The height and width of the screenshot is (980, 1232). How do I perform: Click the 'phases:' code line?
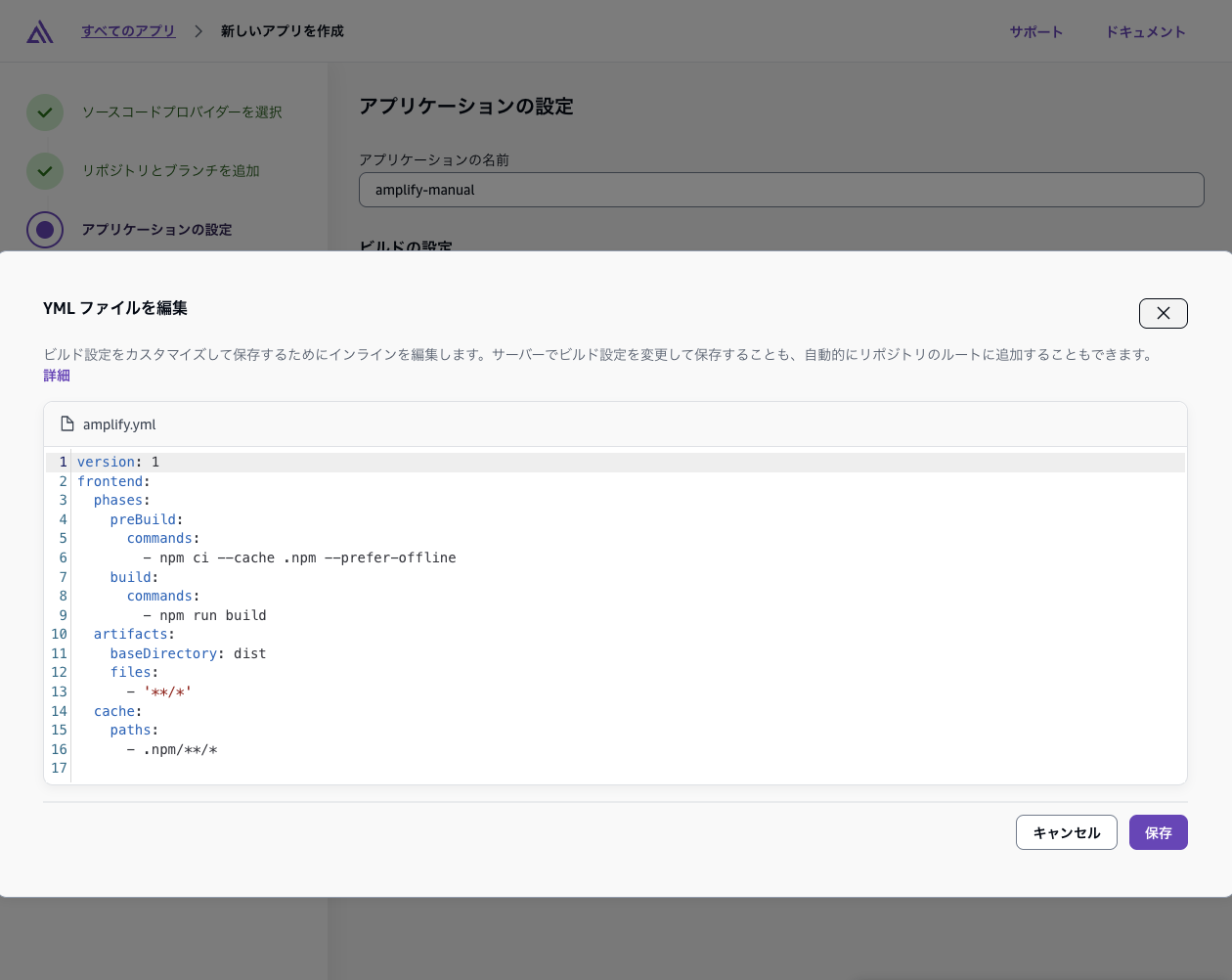click(x=122, y=500)
